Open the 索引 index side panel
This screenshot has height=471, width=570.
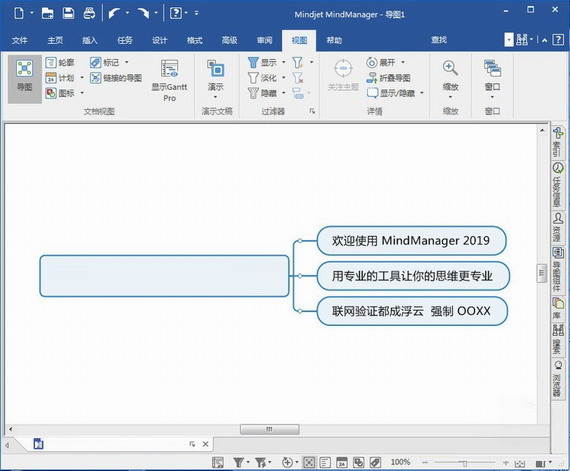pyautogui.click(x=558, y=142)
